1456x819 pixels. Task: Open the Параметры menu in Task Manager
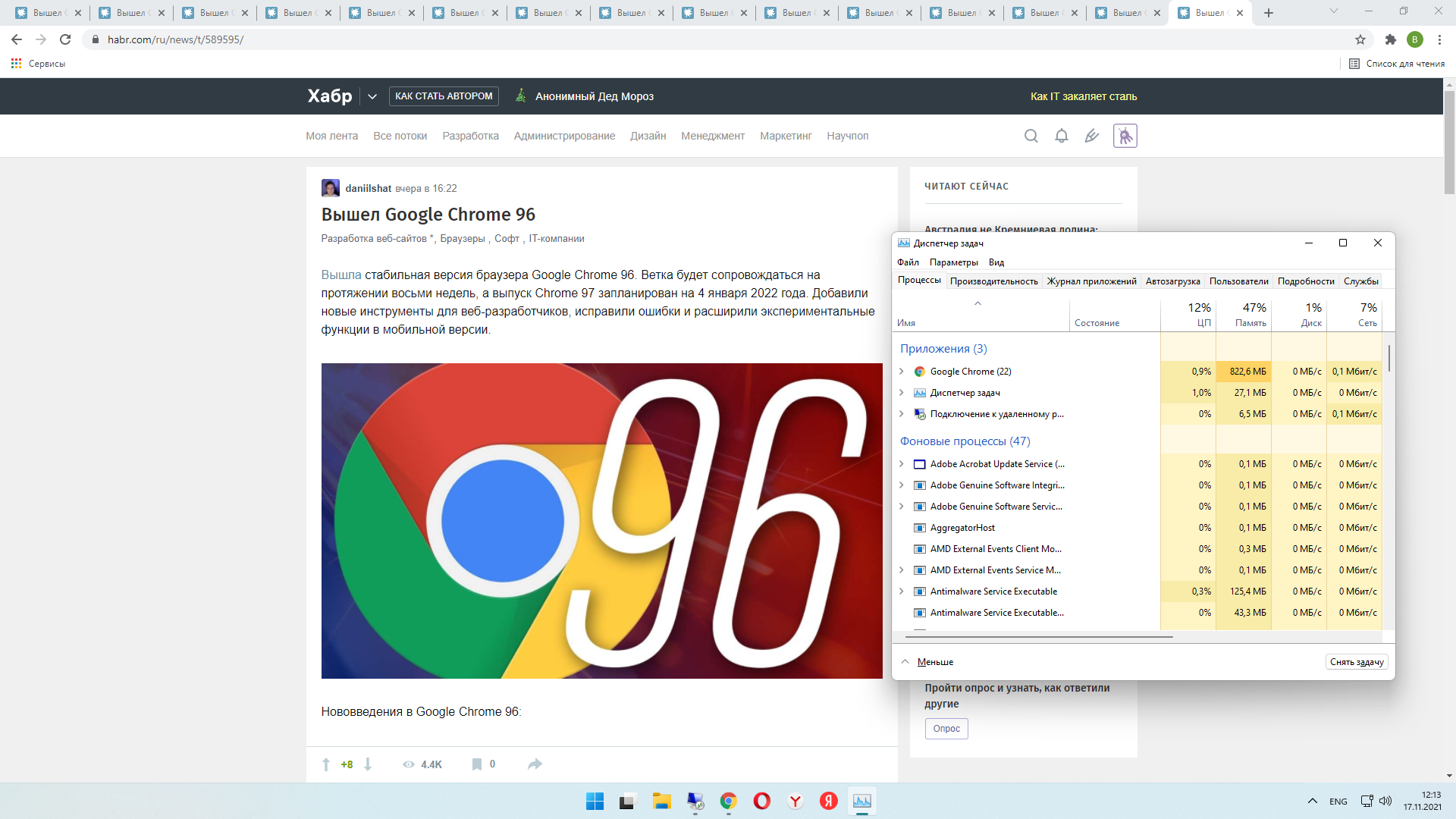coord(953,262)
